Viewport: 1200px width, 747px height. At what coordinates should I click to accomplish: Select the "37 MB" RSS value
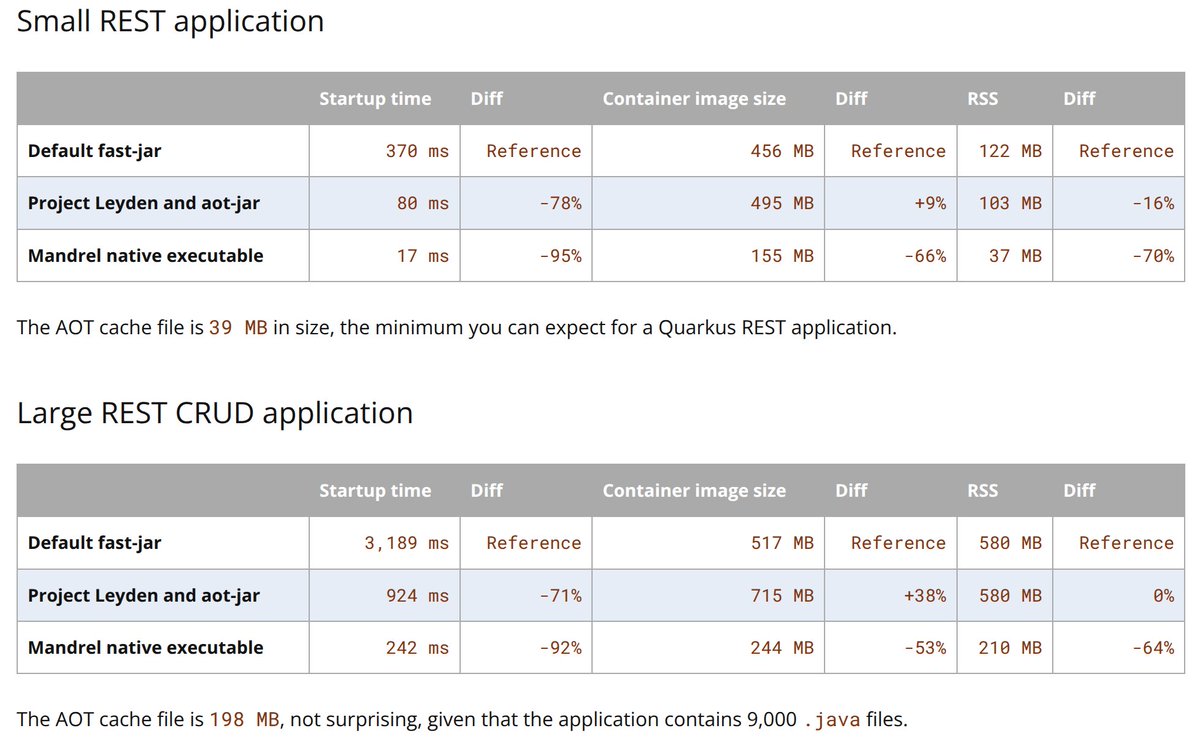[x=1015, y=255]
